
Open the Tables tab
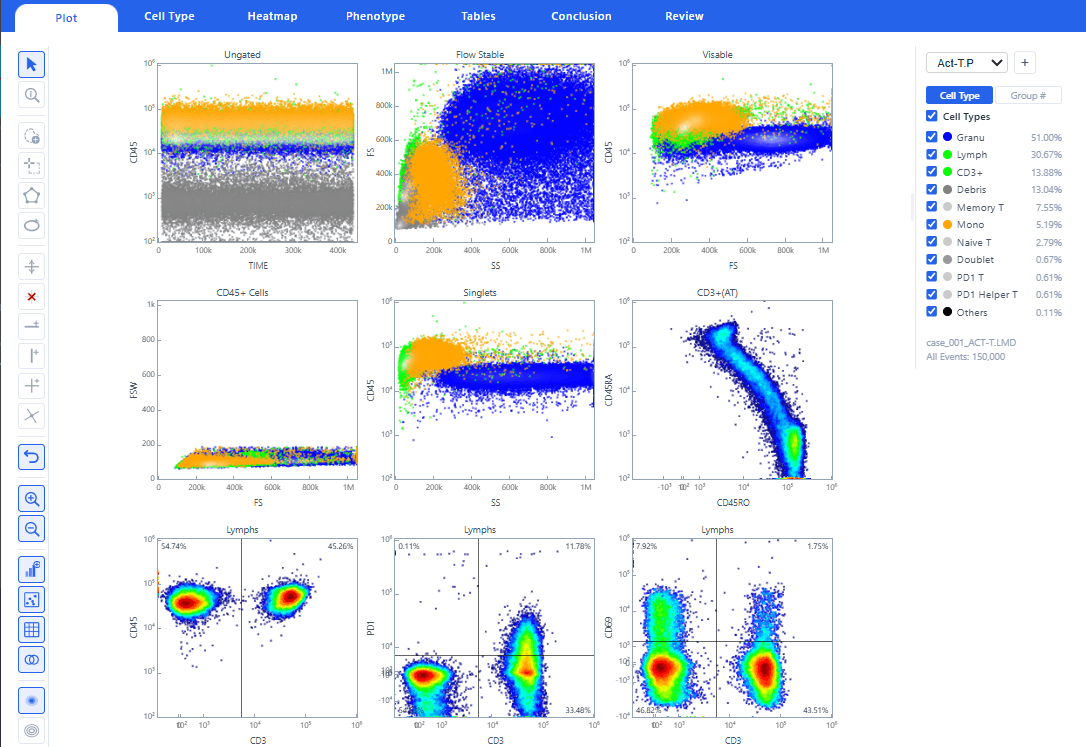point(479,16)
